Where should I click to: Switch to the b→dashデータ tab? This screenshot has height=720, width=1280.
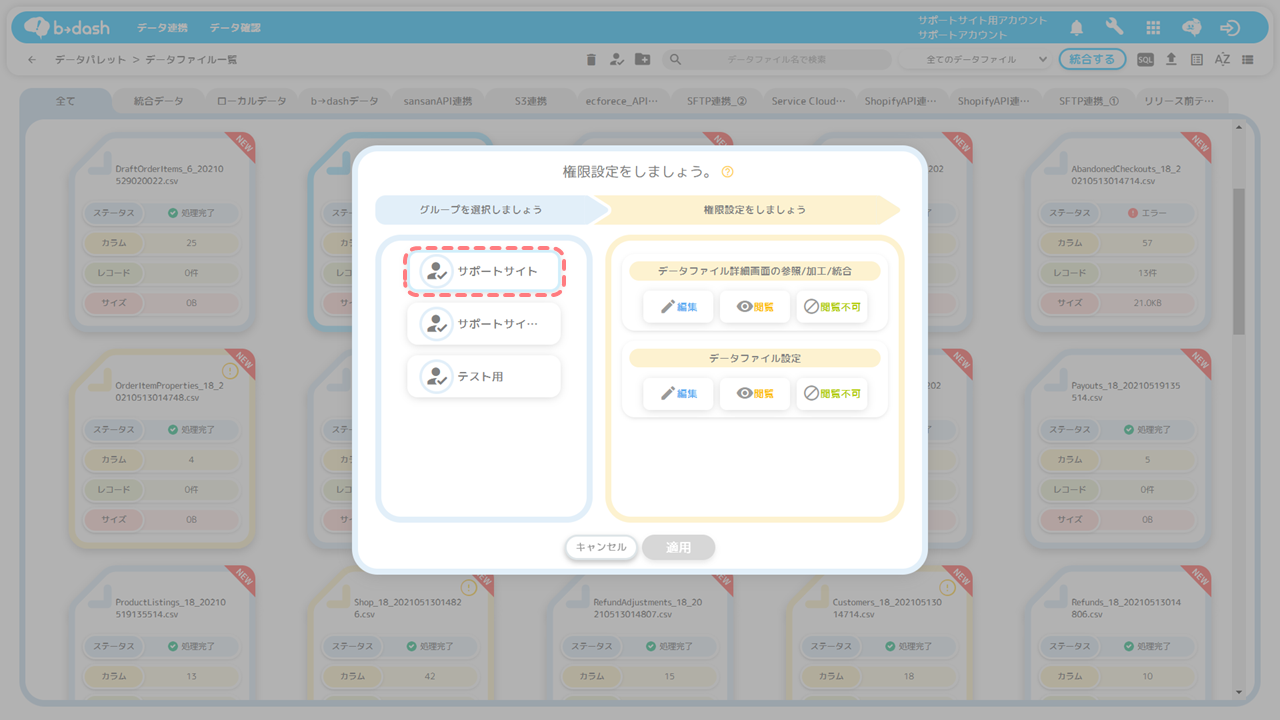pyautogui.click(x=345, y=101)
